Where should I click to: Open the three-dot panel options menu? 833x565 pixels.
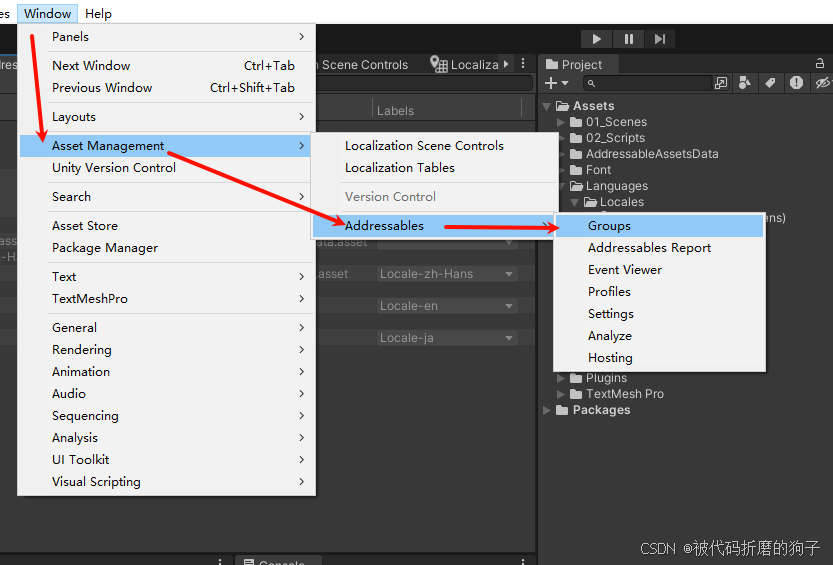pyautogui.click(x=523, y=64)
